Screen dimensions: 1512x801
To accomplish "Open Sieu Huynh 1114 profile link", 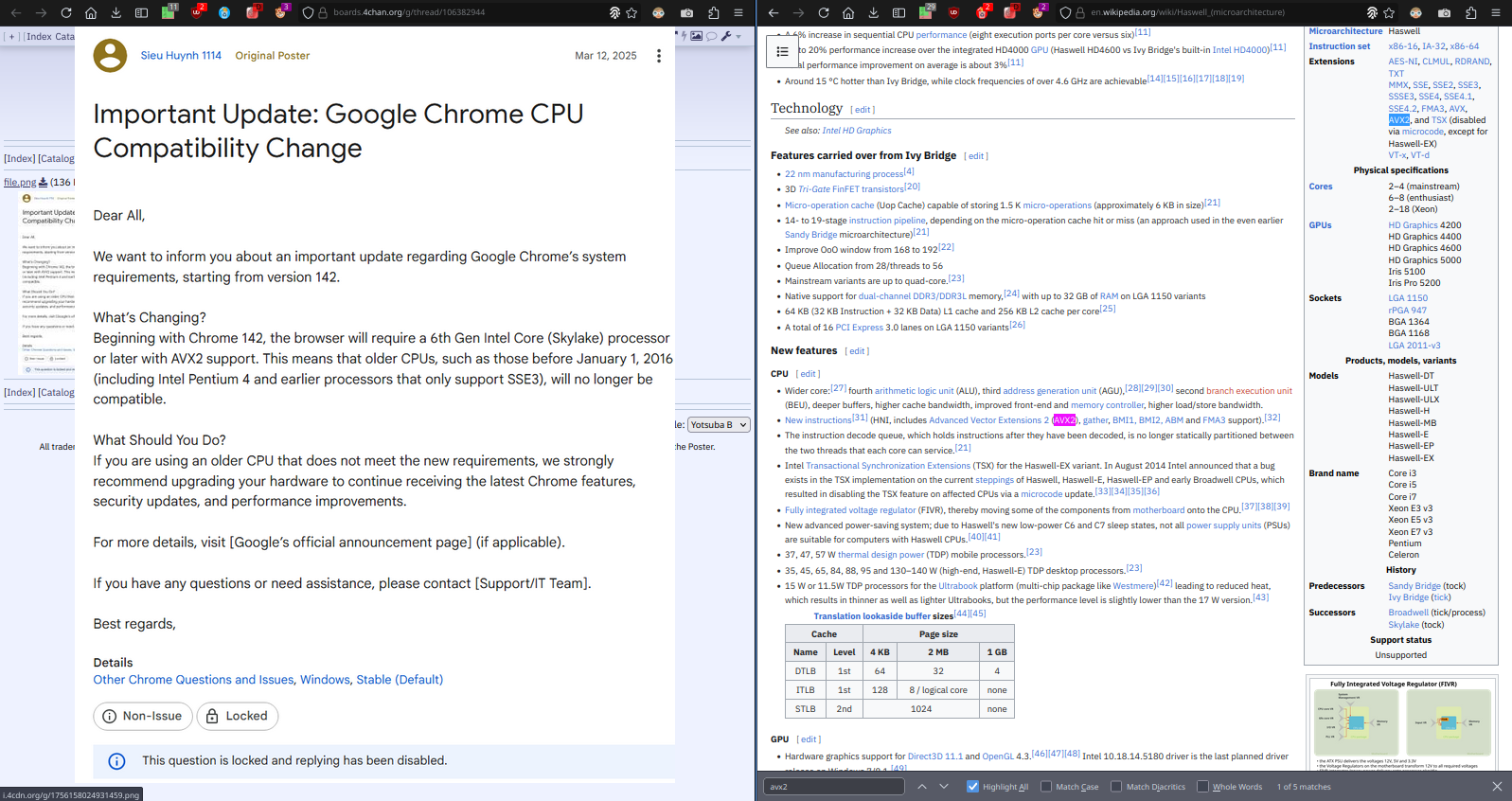I will point(181,56).
